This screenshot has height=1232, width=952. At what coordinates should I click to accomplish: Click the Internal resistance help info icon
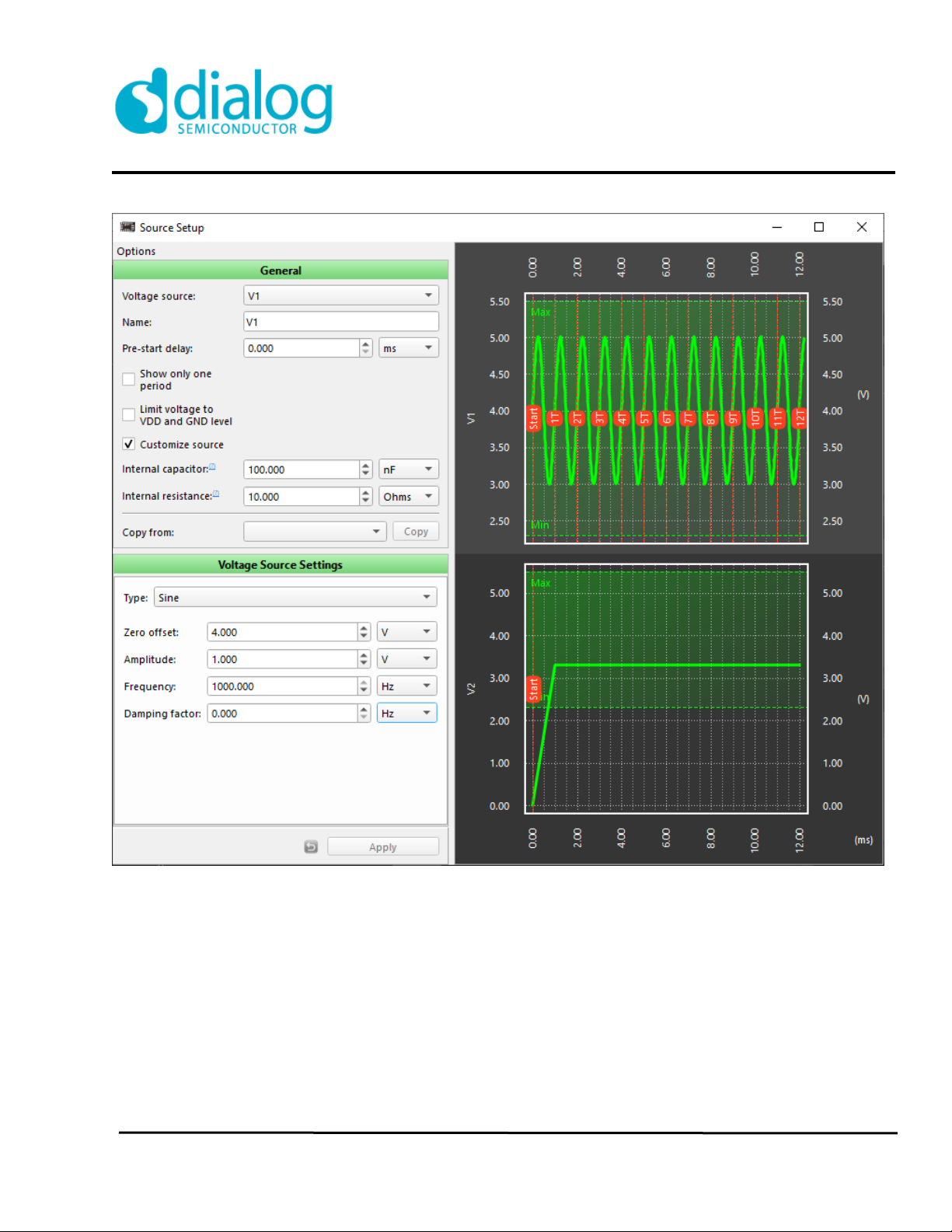tap(216, 494)
